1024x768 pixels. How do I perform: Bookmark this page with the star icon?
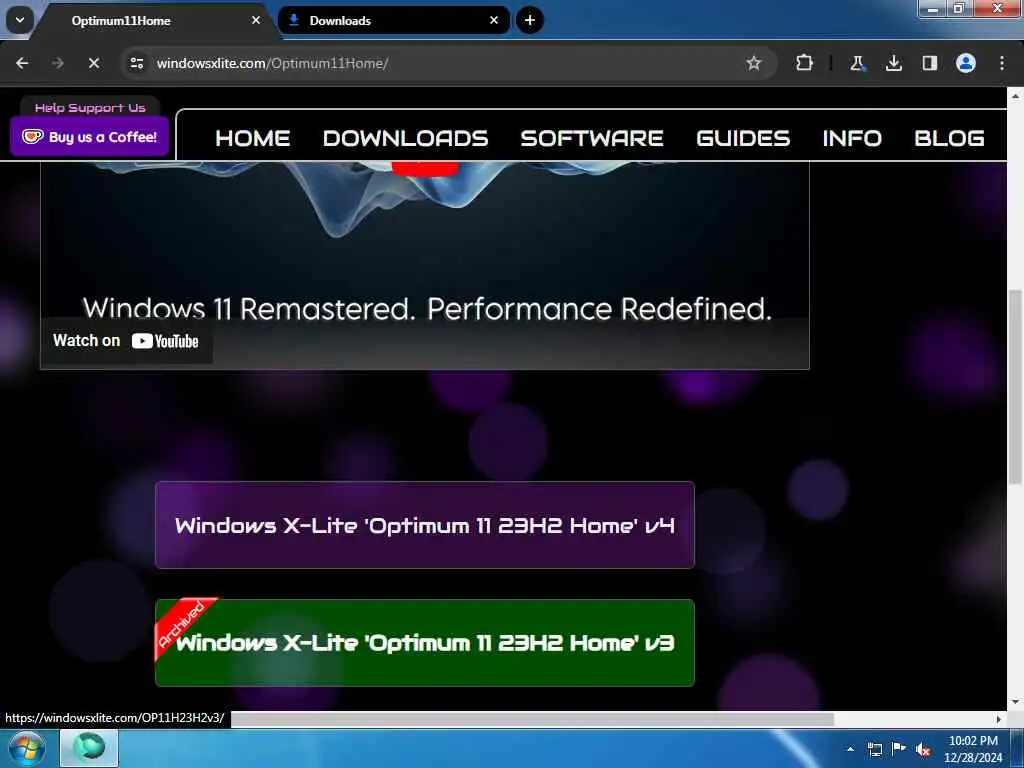tap(754, 63)
